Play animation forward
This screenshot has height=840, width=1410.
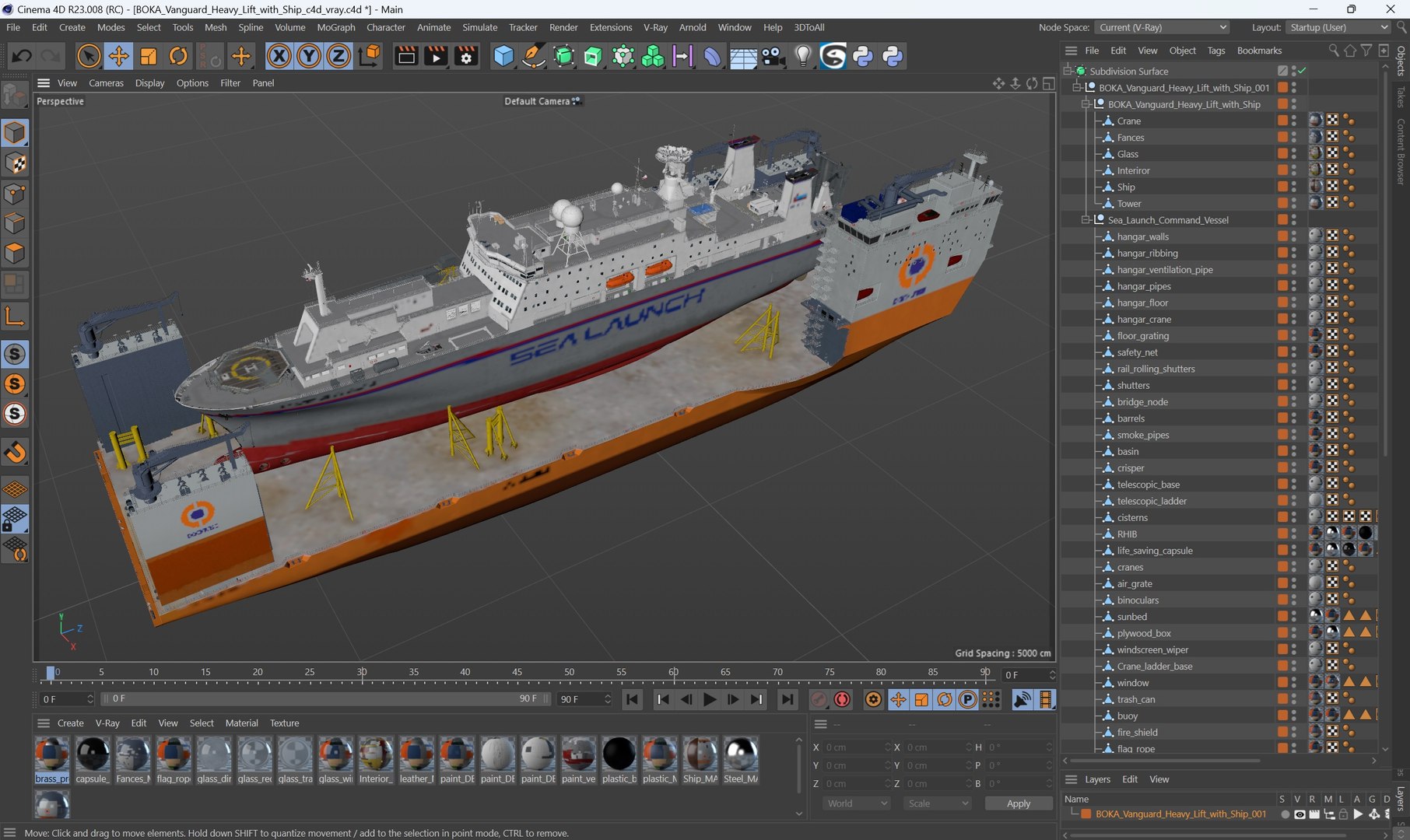(x=710, y=699)
